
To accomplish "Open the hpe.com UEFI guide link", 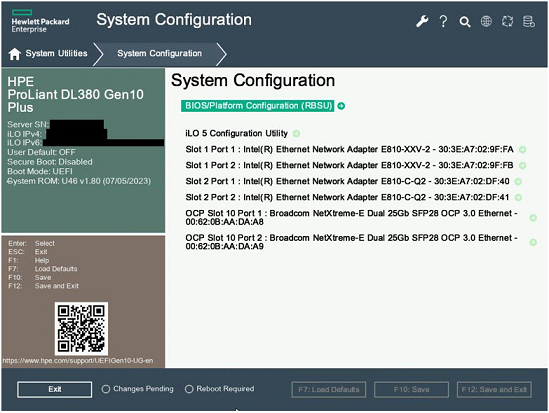I will coord(78,360).
